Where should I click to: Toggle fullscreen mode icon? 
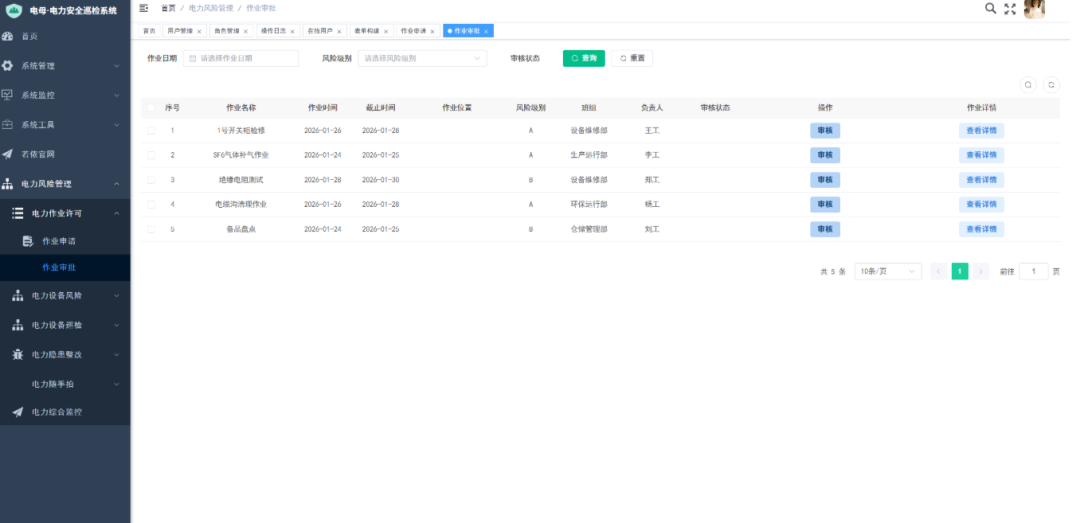click(1010, 9)
